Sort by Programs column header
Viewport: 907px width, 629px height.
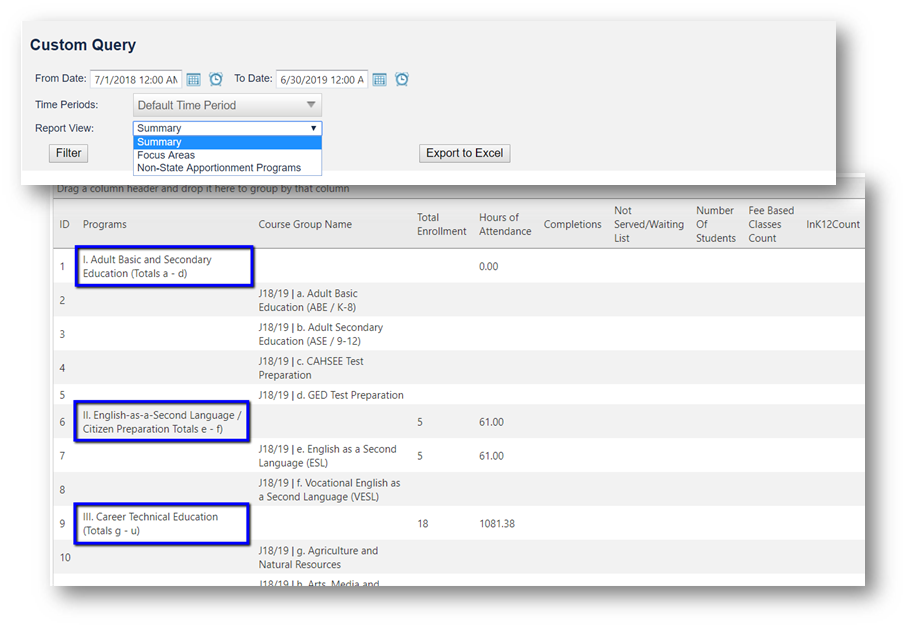105,225
